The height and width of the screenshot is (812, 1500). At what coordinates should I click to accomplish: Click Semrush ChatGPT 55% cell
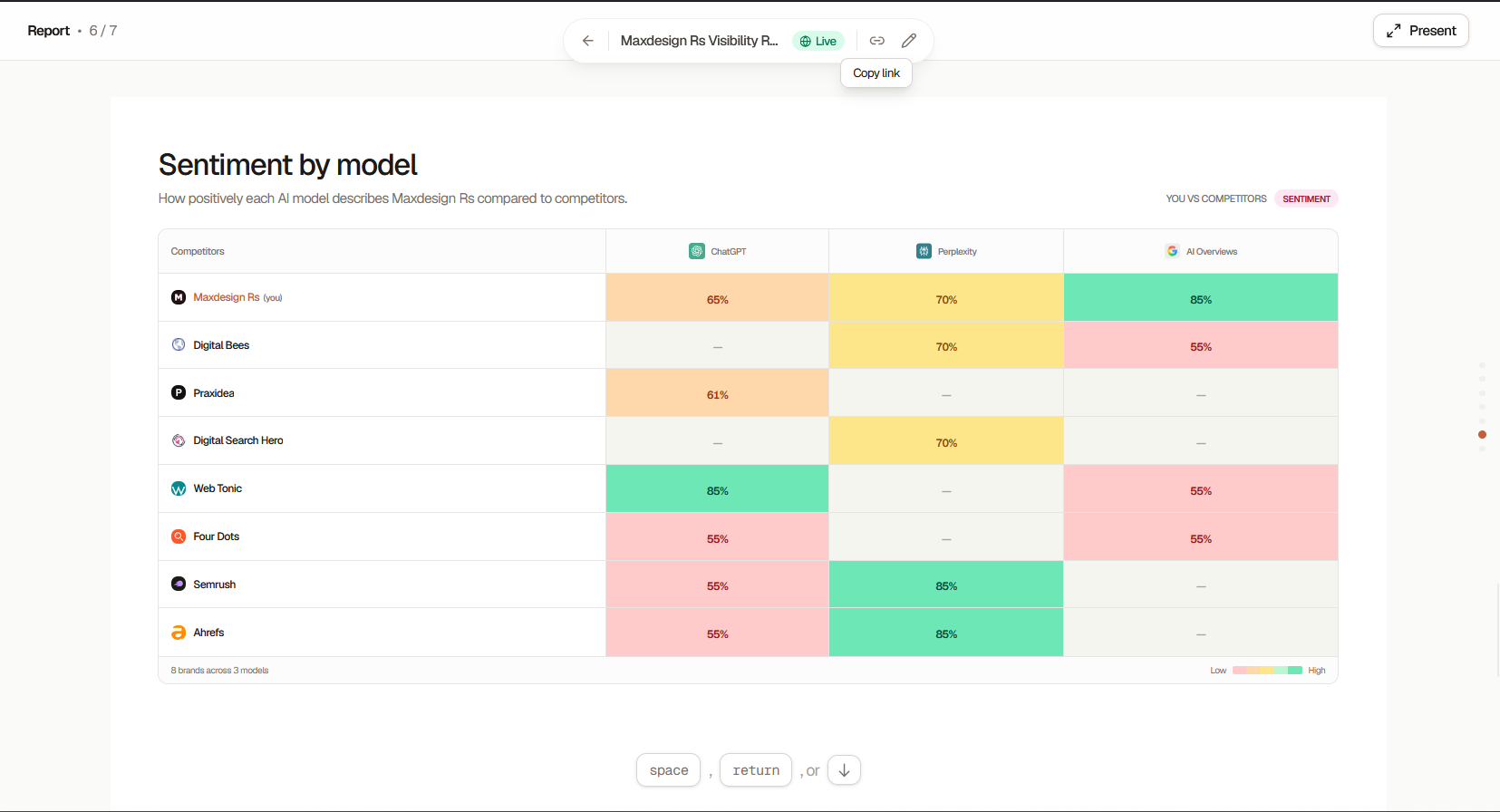coord(717,585)
